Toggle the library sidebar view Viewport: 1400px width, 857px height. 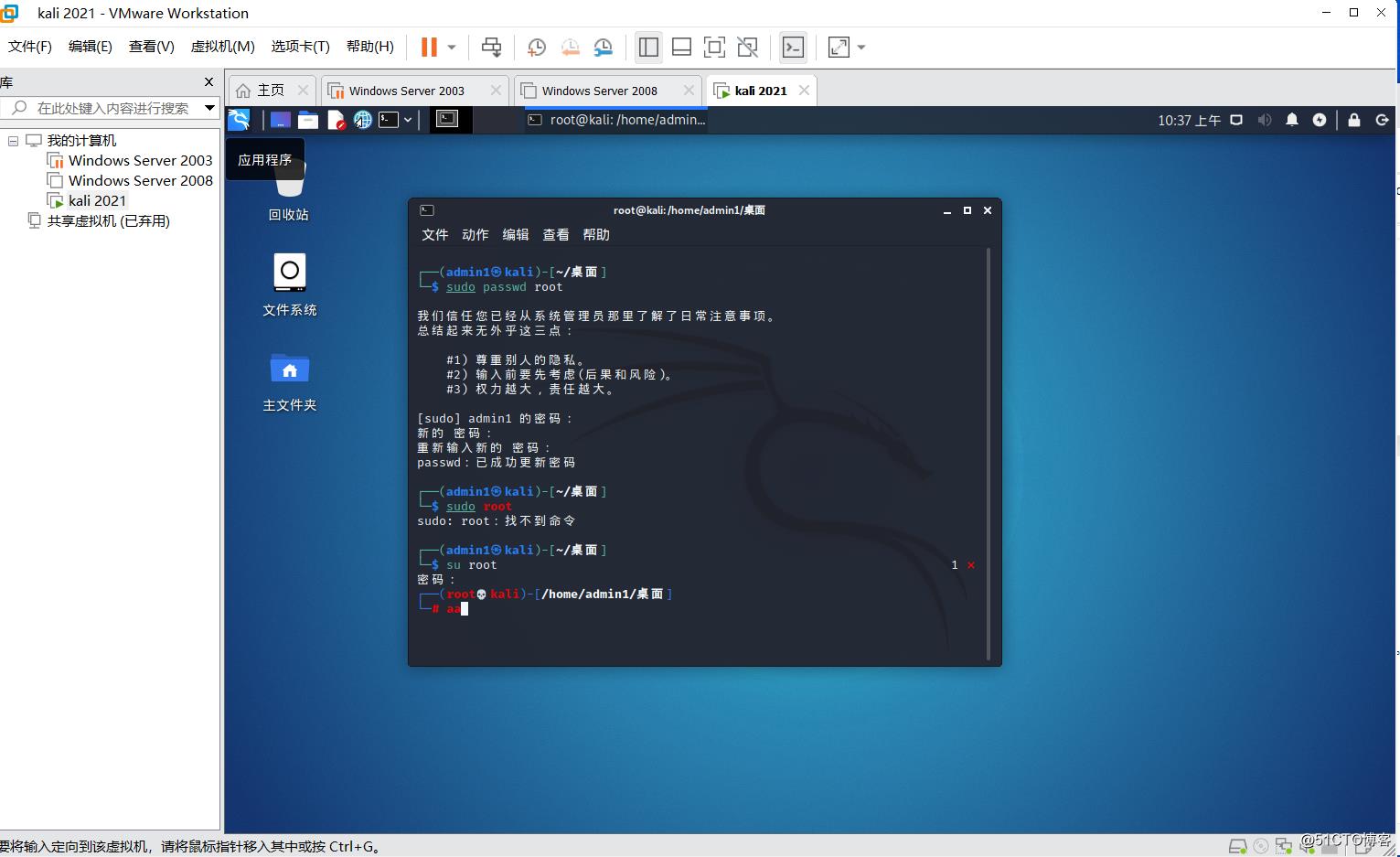pyautogui.click(x=648, y=47)
